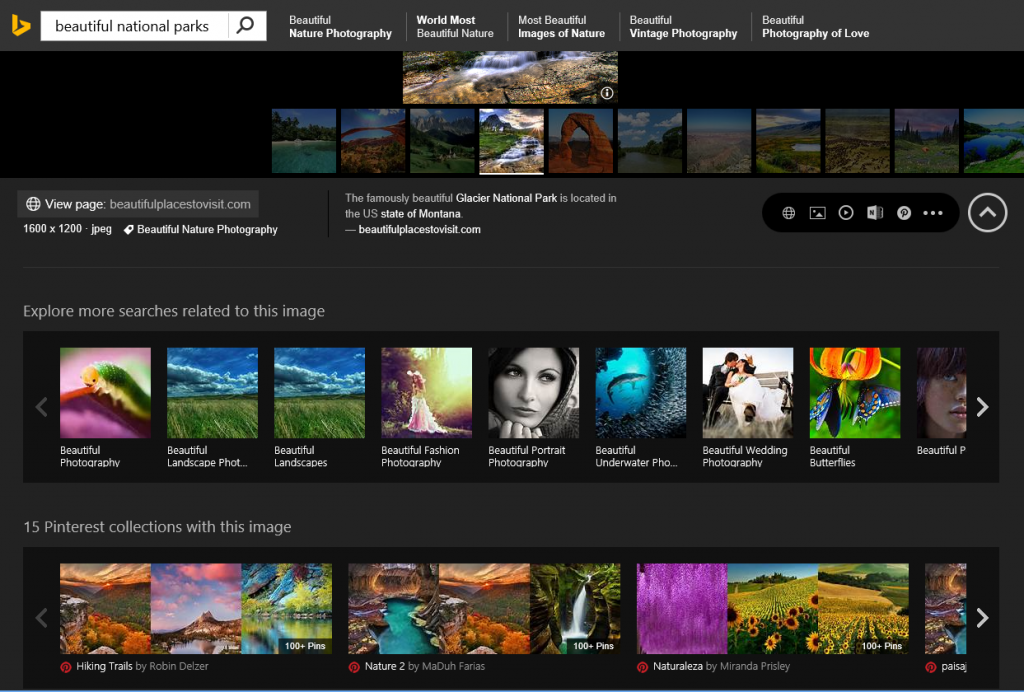The width and height of the screenshot is (1024, 692).
Task: Collapse the image view with the circular chevron
Action: [x=987, y=212]
